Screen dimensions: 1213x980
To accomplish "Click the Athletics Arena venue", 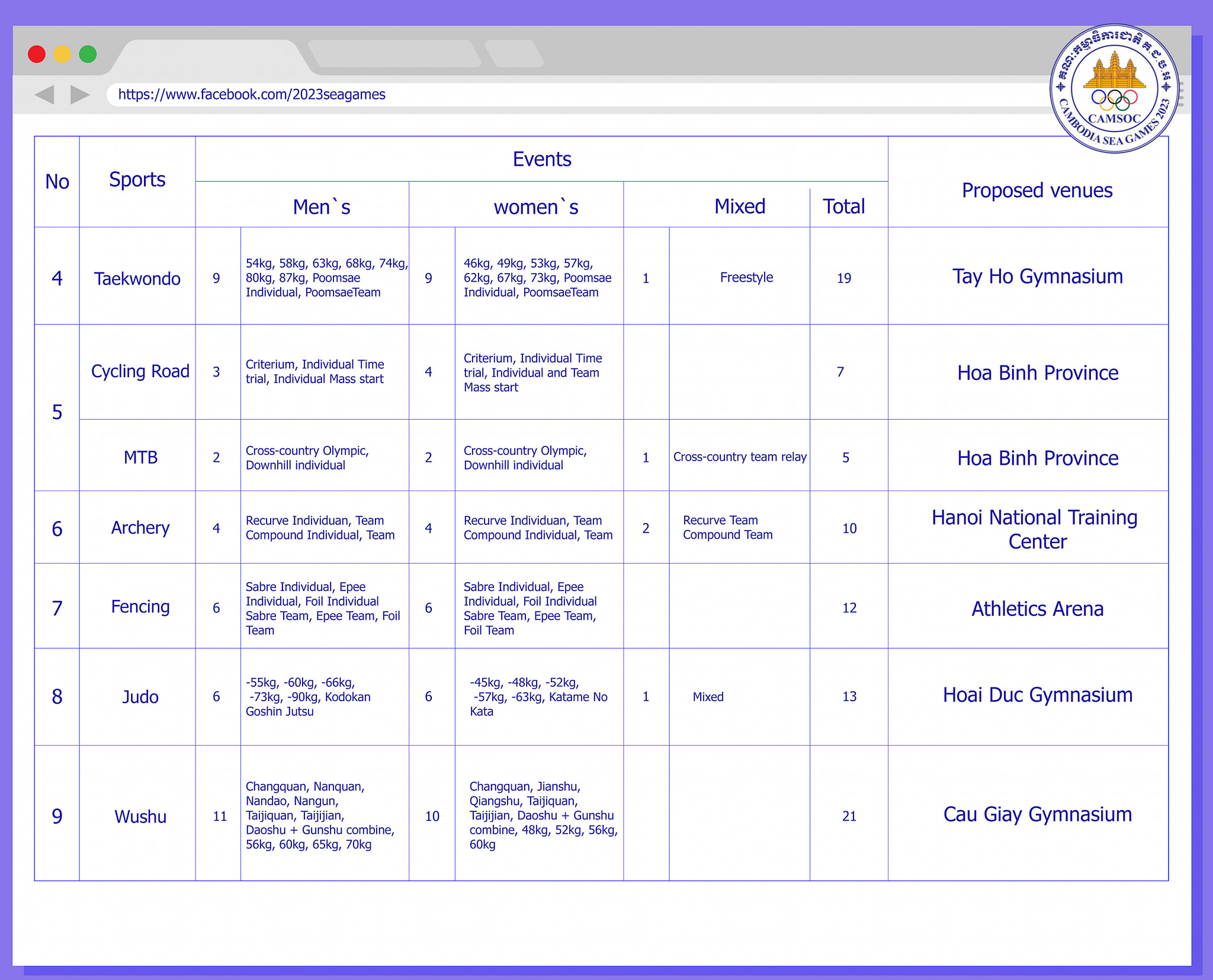I will point(1038,609).
